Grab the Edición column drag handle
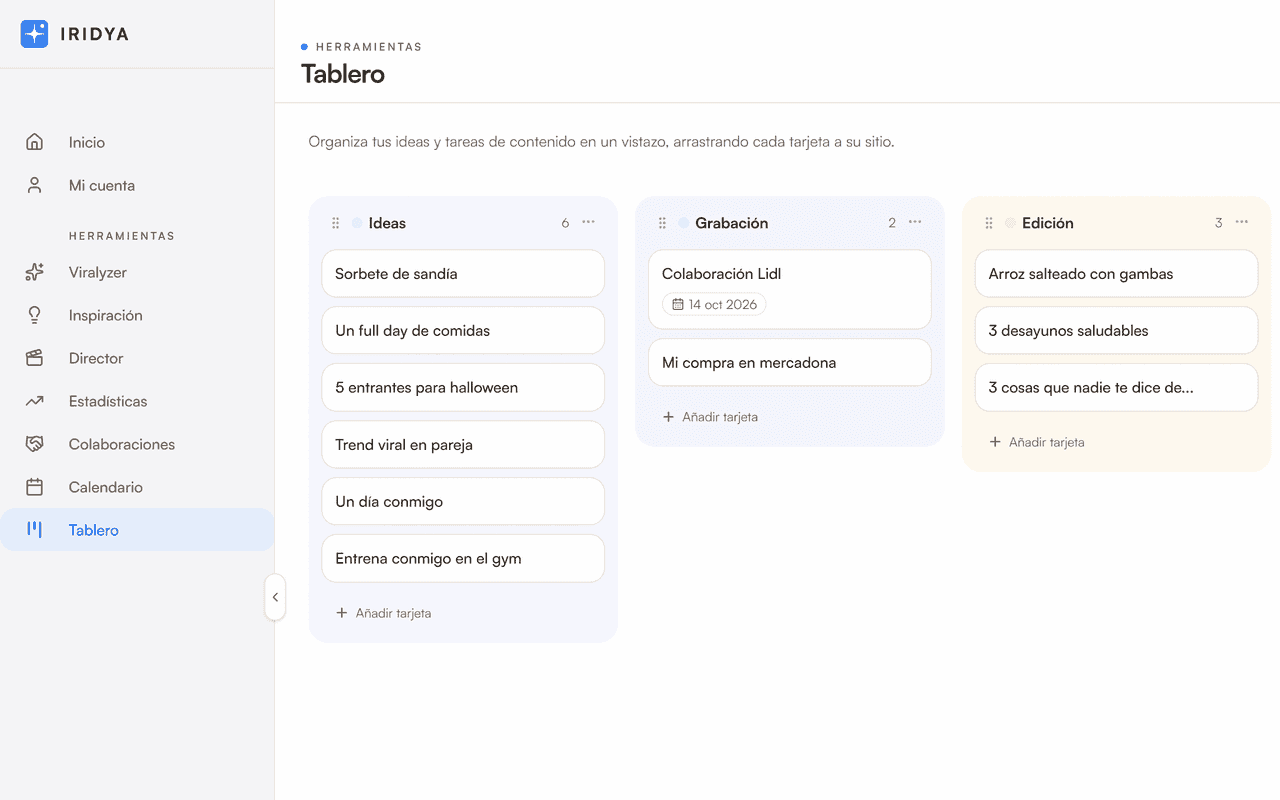This screenshot has height=800, width=1280. pos(989,223)
